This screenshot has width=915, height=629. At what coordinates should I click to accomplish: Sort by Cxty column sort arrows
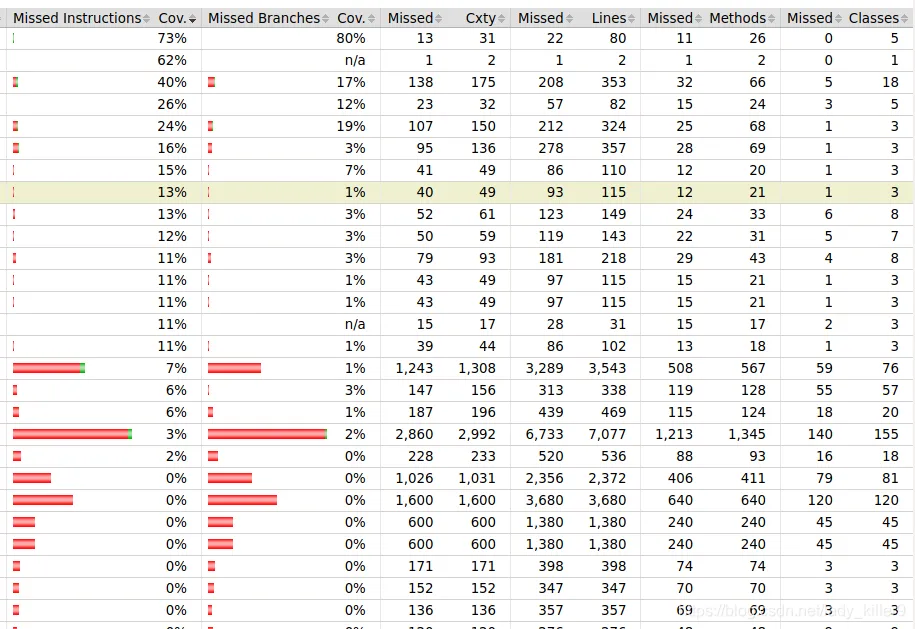(x=501, y=19)
